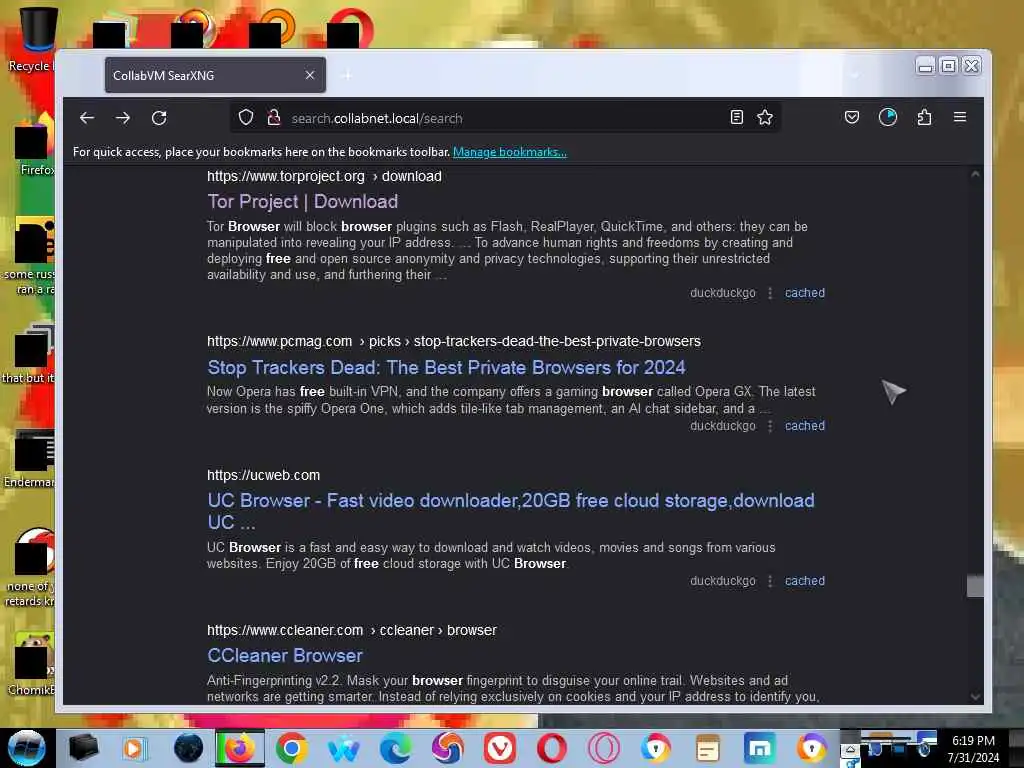Viewport: 1024px width, 768px height.
Task: Open the Firefox account circular icon
Action: 888,118
